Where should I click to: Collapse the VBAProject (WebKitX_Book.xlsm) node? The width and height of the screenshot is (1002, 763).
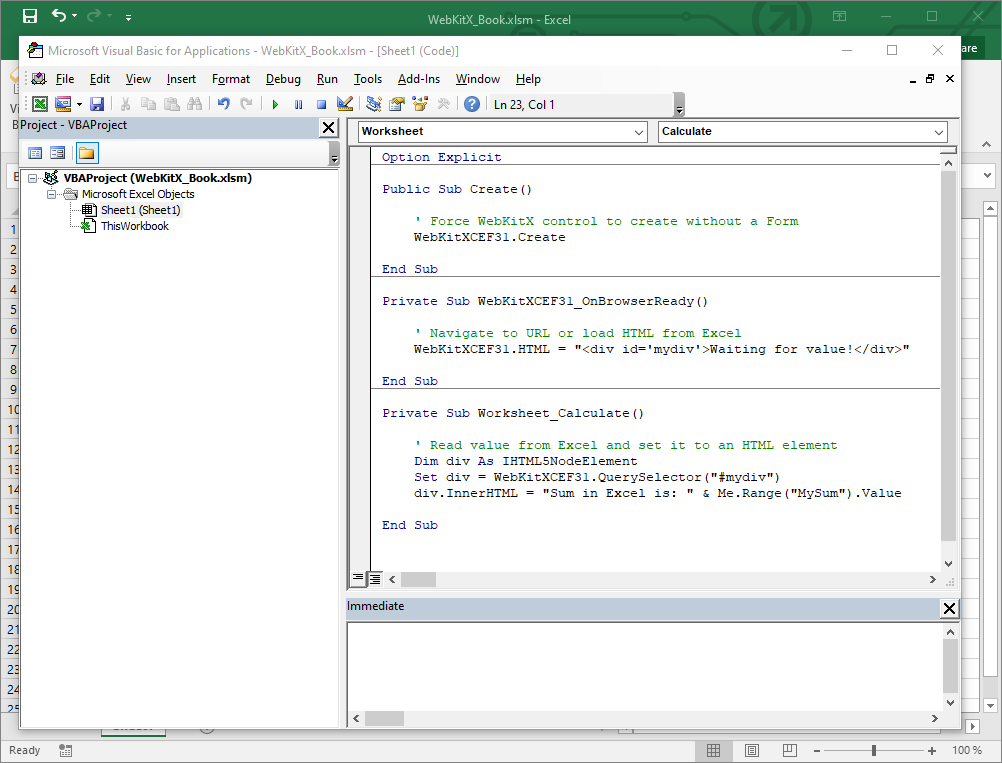[x=32, y=179]
